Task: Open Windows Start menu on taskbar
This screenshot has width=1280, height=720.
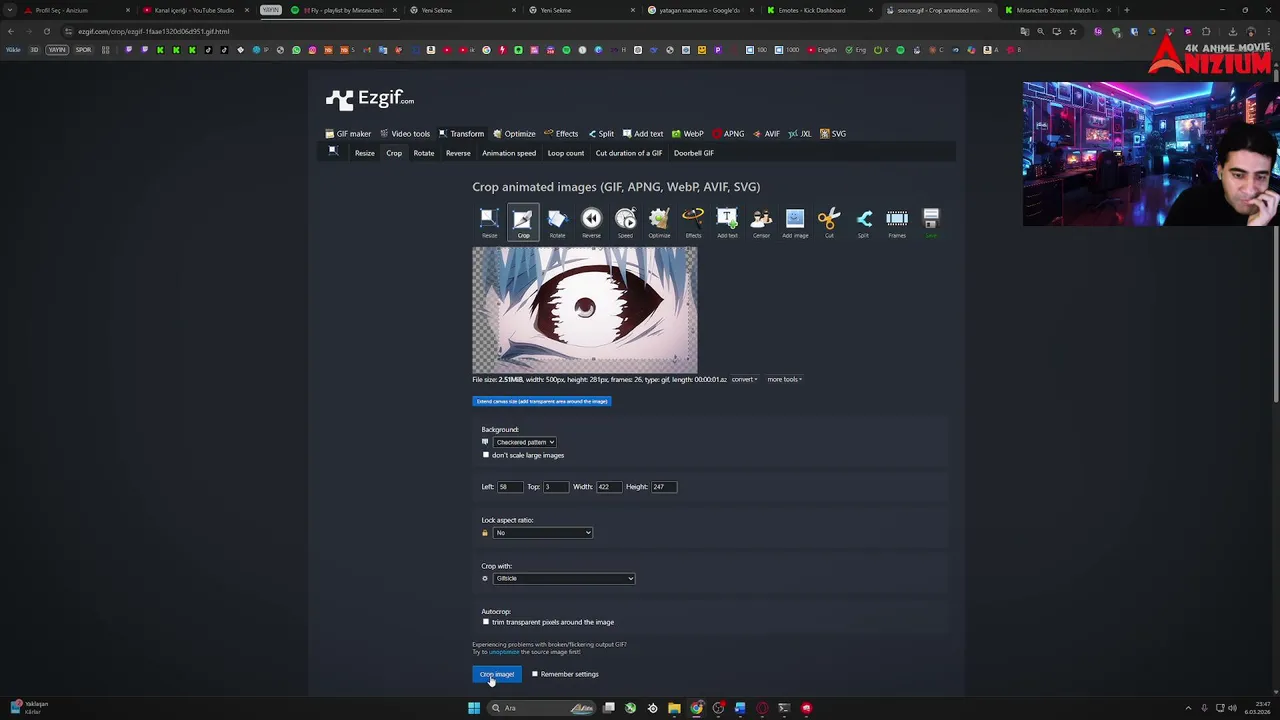Action: tap(474, 708)
